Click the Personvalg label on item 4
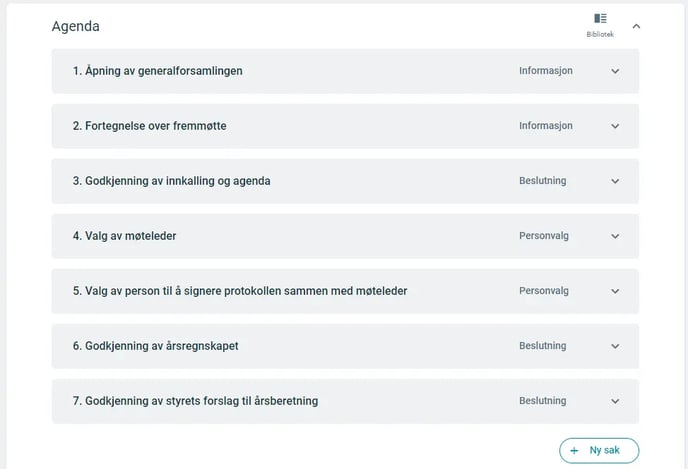Viewport: 688px width, 469px height. click(544, 236)
